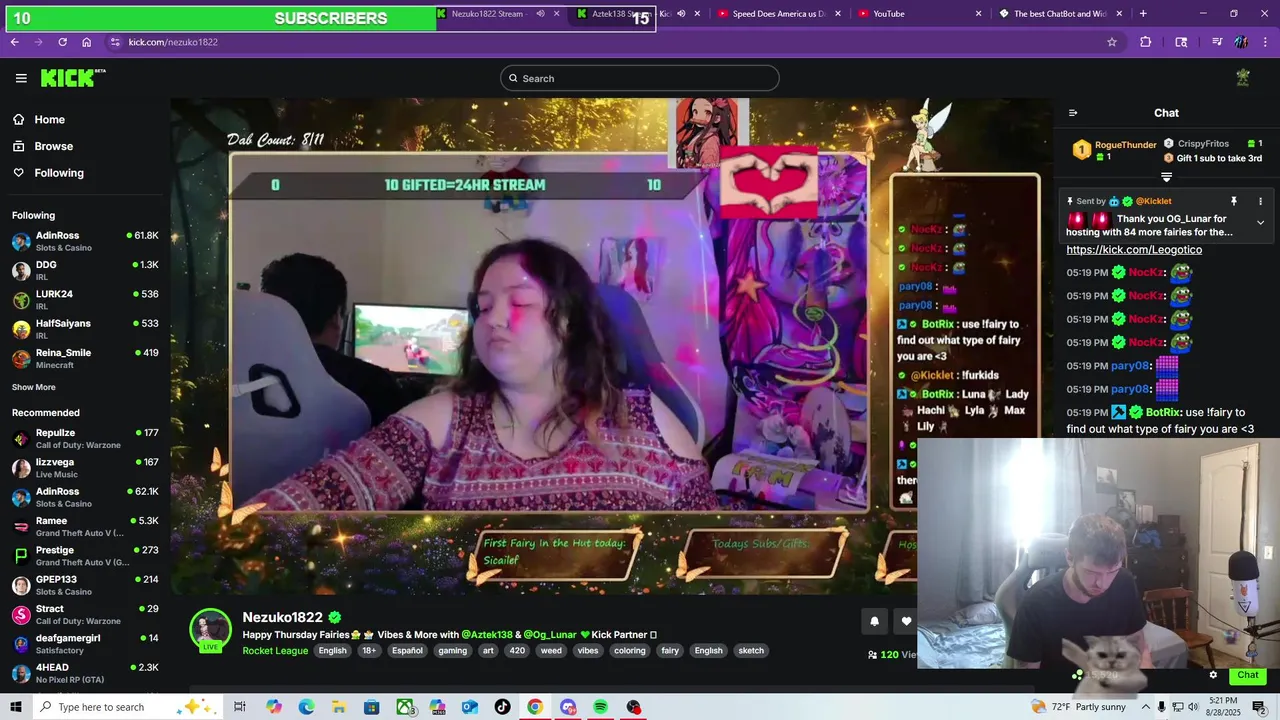1280x720 pixels.
Task: Click the notification bell for Nezuko1822
Action: 874,621
